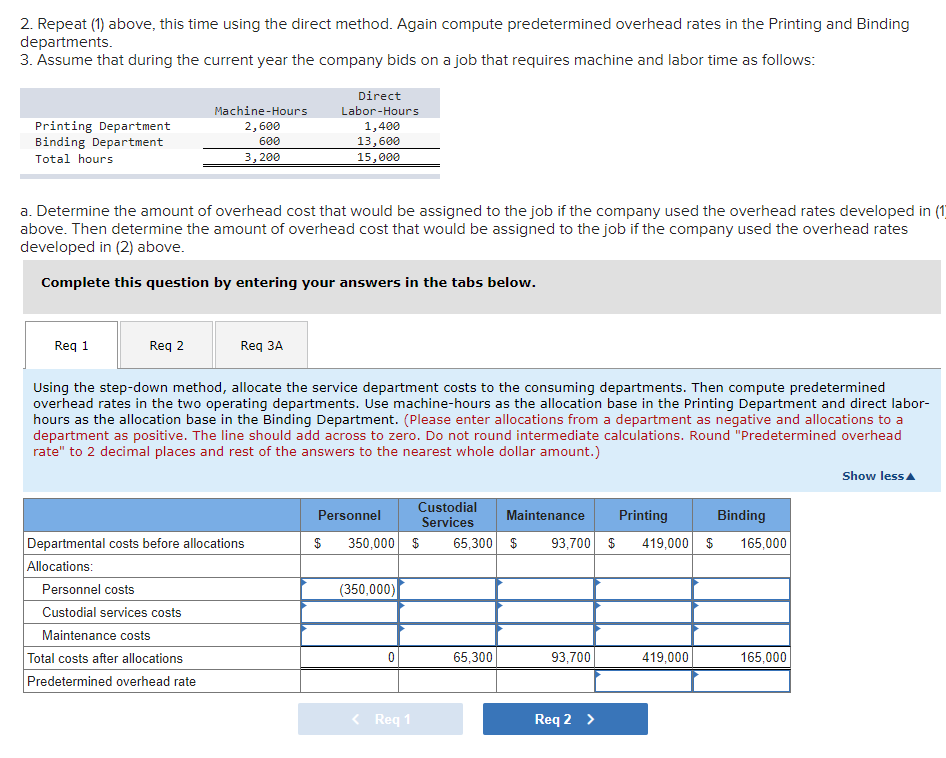Image resolution: width=946 pixels, height=758 pixels.
Task: Switch to the Req 3A tab
Action: click(261, 345)
